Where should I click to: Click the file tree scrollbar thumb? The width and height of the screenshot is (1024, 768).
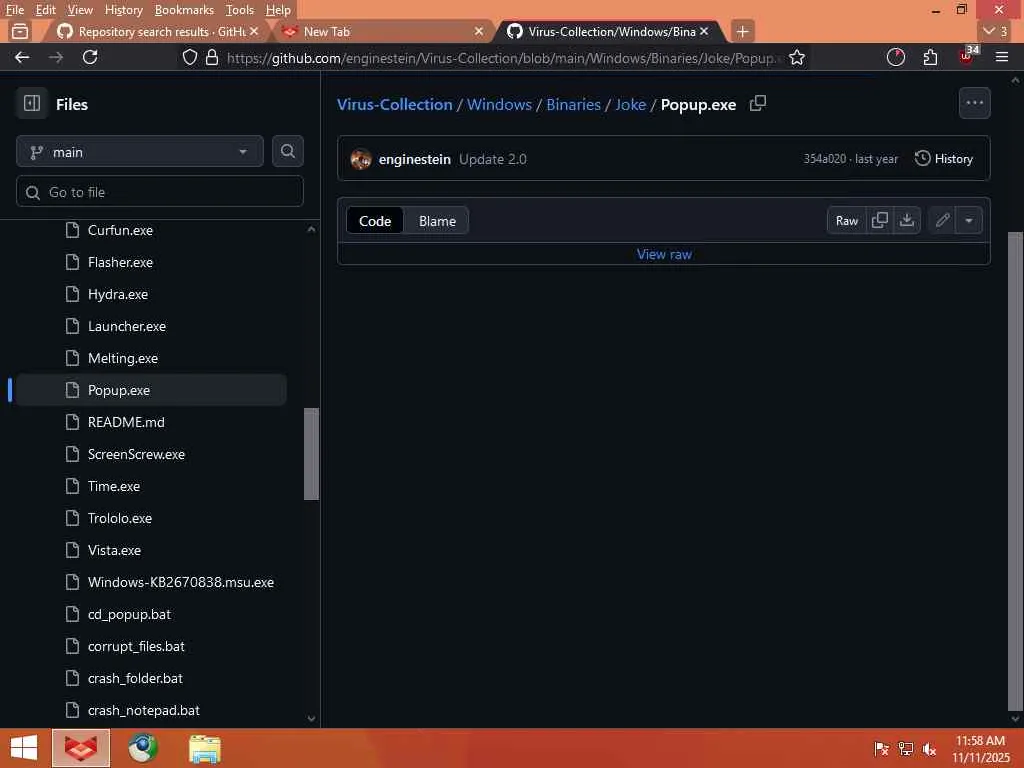(x=312, y=454)
